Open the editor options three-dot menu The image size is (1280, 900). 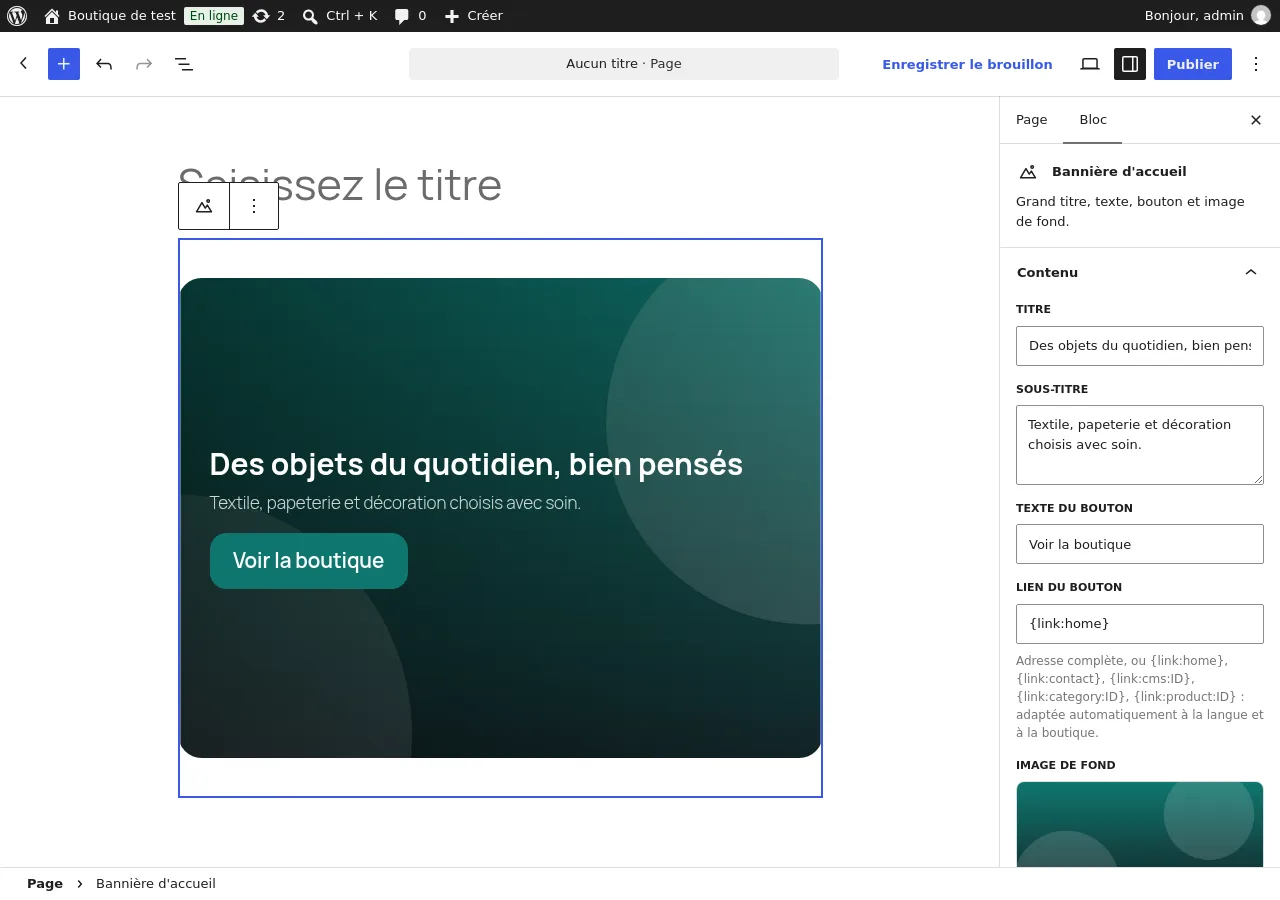coord(1256,64)
